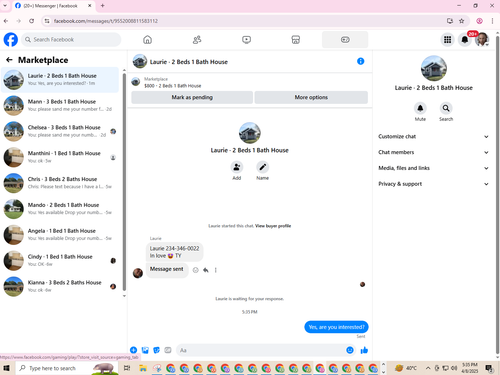
Task: Send a thumbs-up like
Action: tap(364, 350)
